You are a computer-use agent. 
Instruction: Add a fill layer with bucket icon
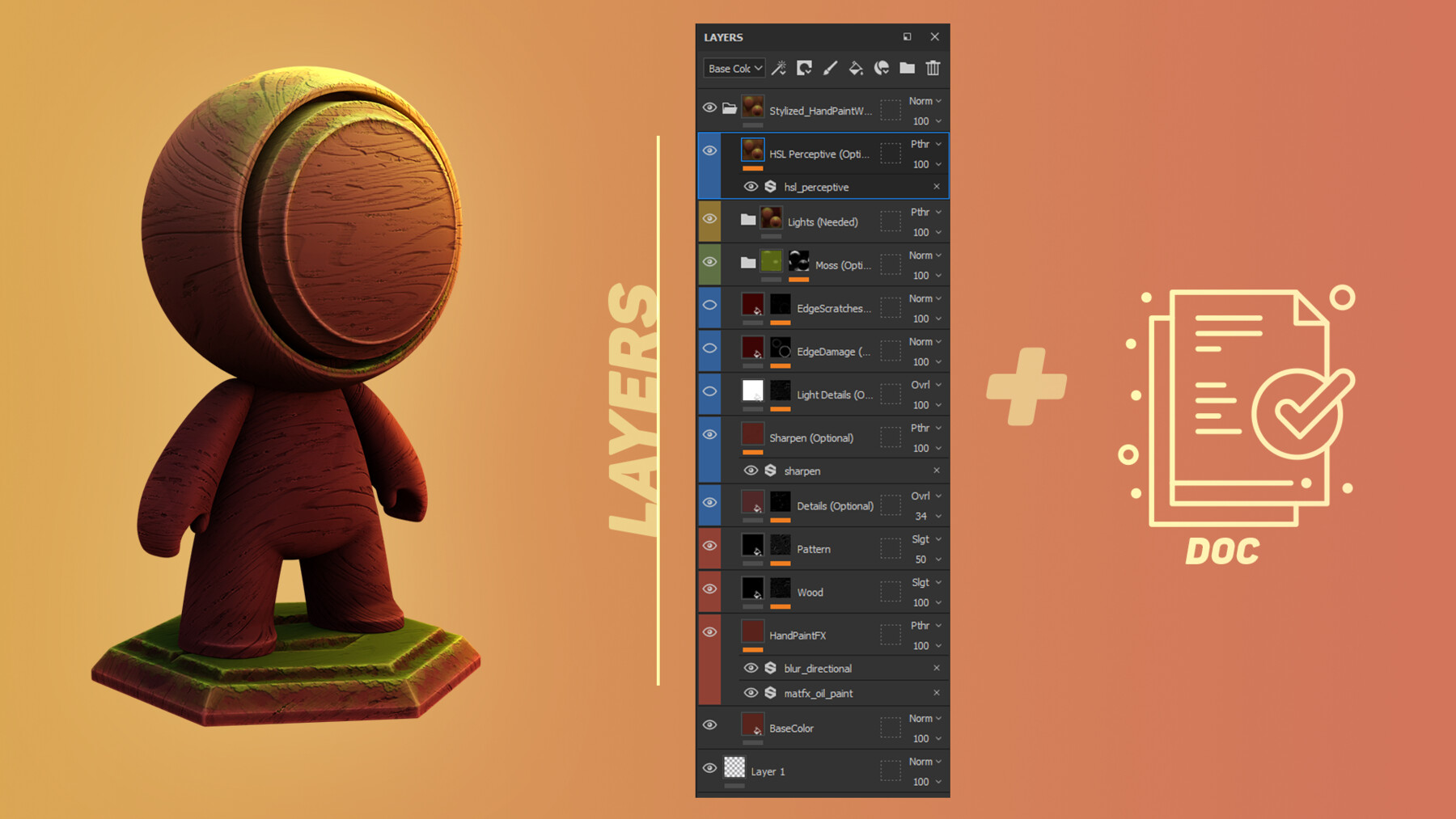click(x=856, y=69)
